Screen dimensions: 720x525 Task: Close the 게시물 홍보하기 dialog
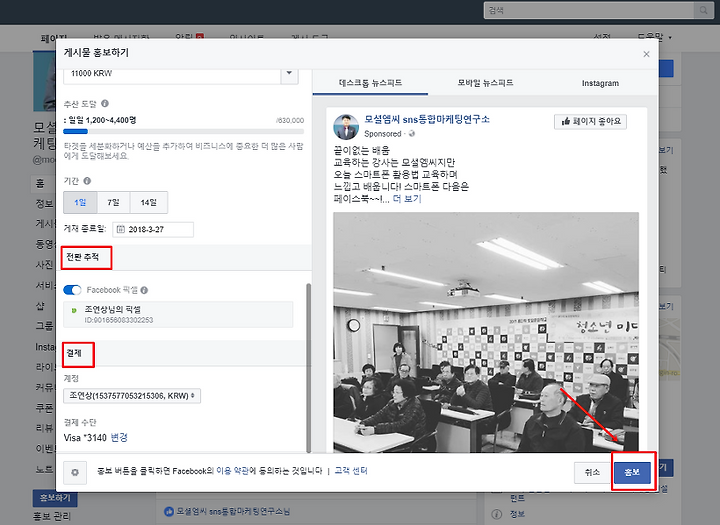(x=646, y=54)
